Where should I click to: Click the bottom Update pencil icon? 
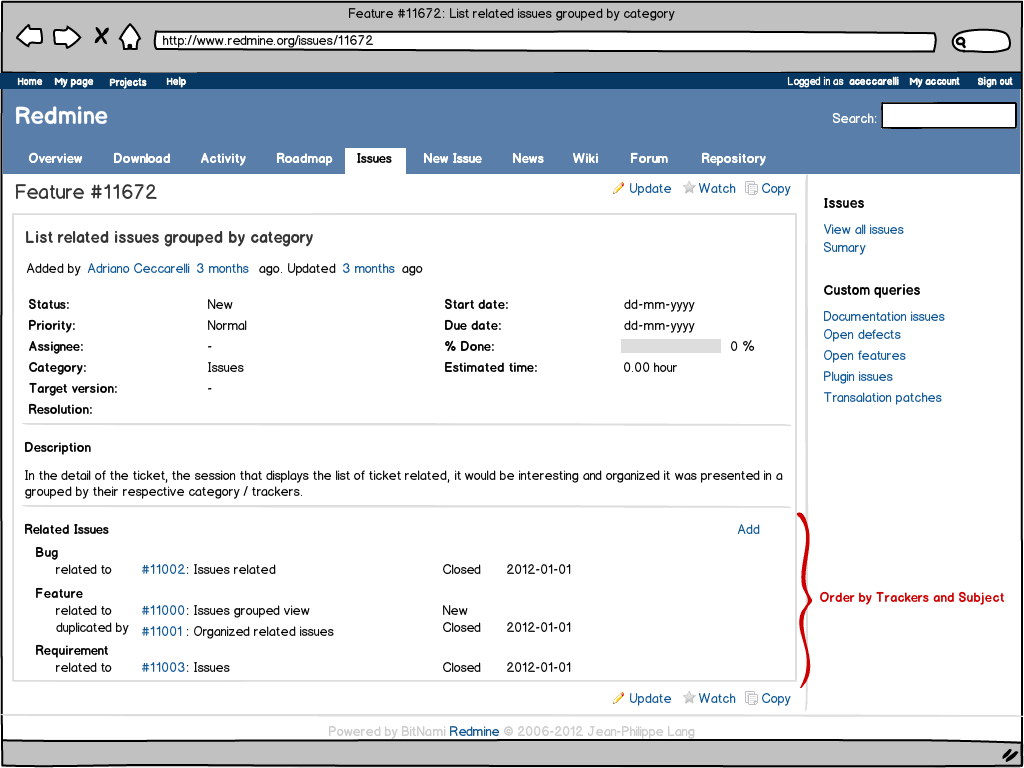pos(618,698)
